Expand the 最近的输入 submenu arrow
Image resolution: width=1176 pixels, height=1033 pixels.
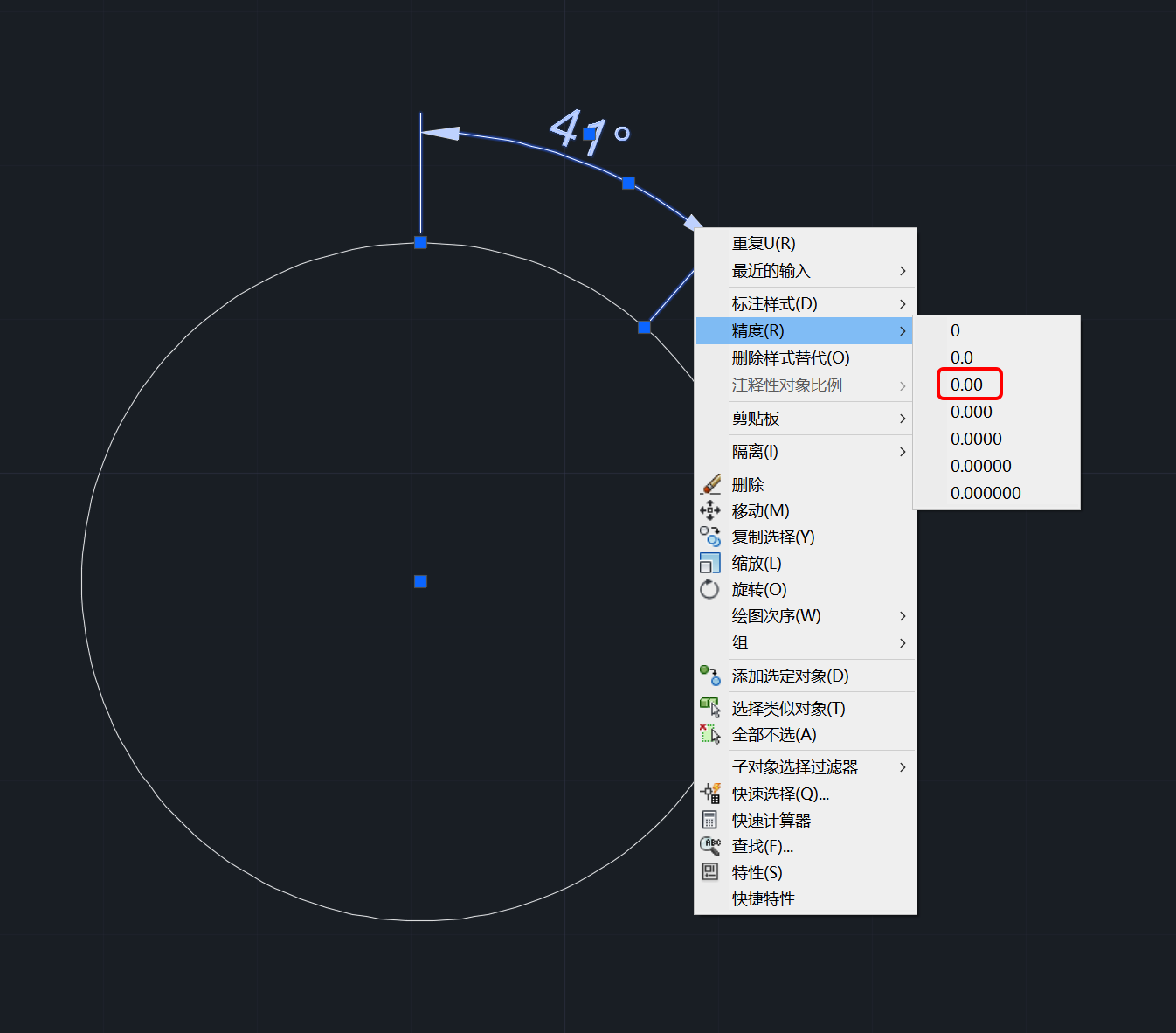click(903, 271)
